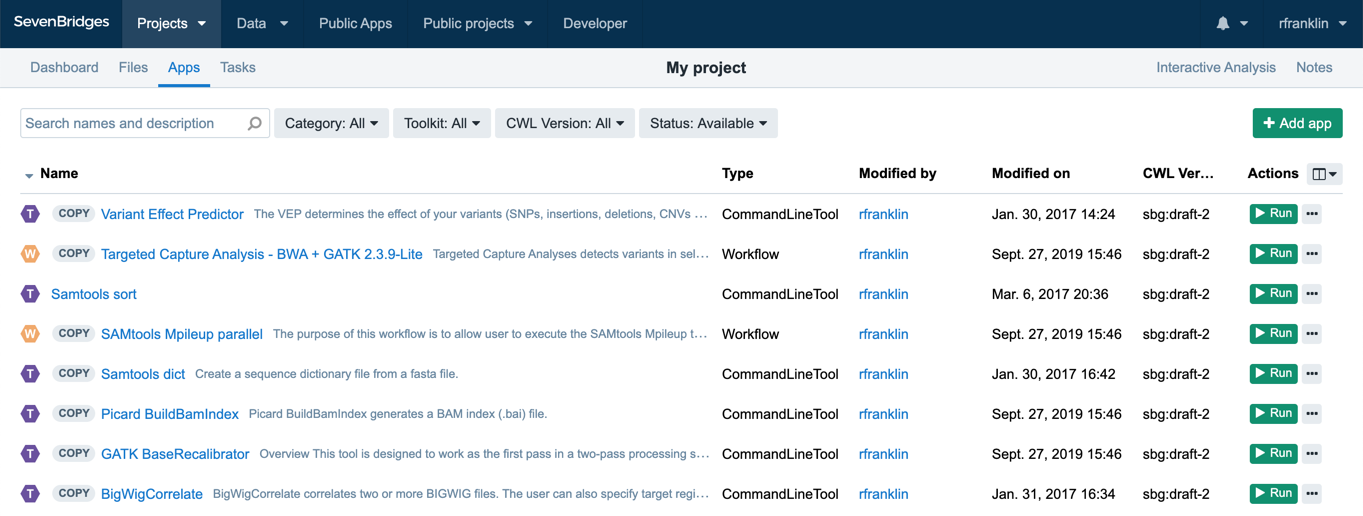Image resolution: width=1363 pixels, height=516 pixels.
Task: Click the Modified on column header
Action: coord(1031,174)
